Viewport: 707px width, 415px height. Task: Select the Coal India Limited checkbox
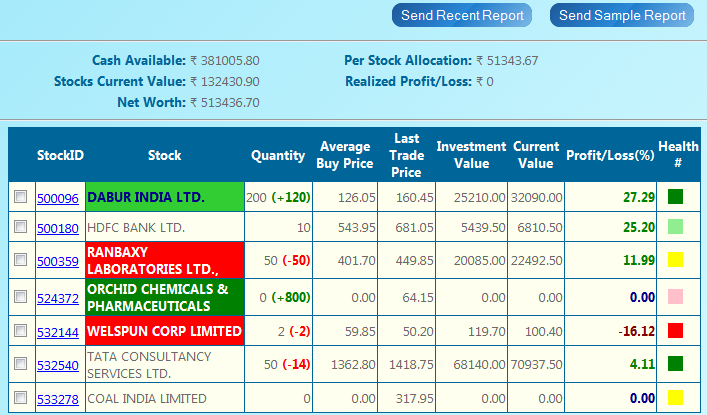coord(20,397)
